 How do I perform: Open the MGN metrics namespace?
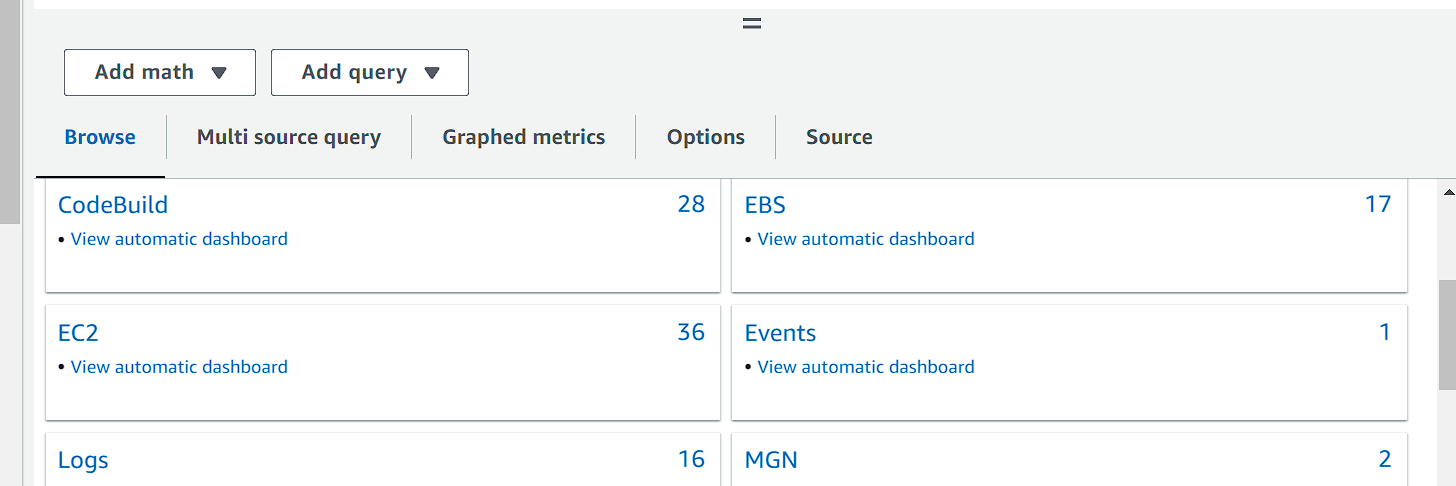click(x=771, y=460)
